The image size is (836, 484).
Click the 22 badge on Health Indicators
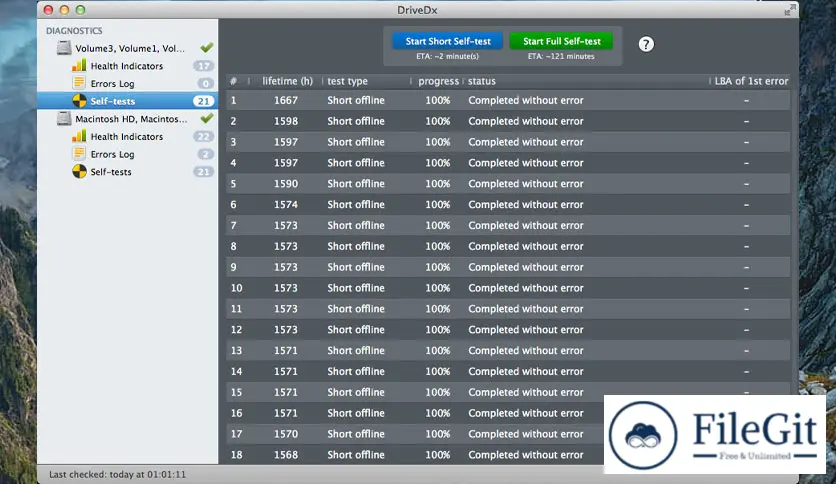click(203, 136)
